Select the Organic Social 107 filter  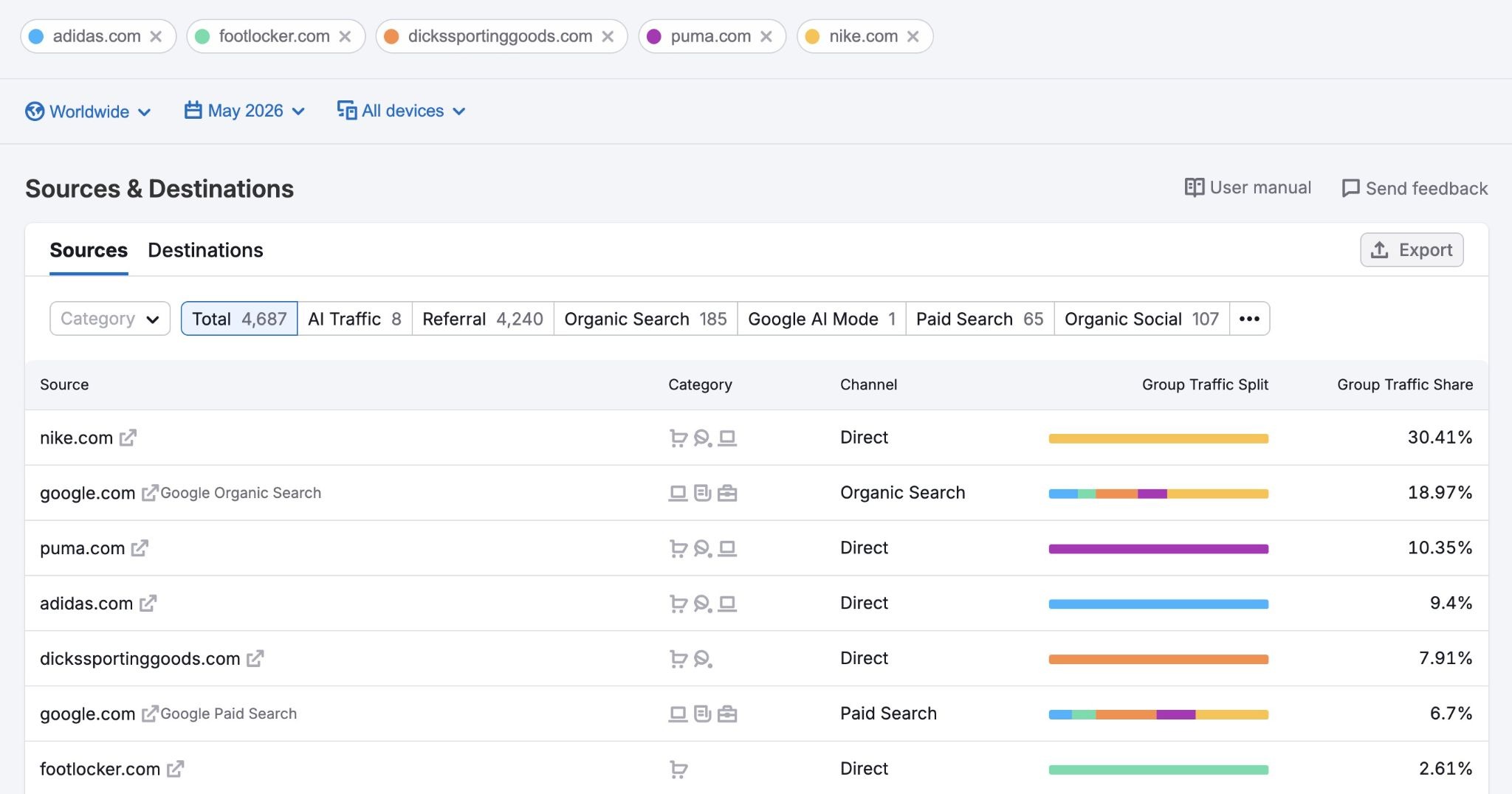[x=1141, y=319]
